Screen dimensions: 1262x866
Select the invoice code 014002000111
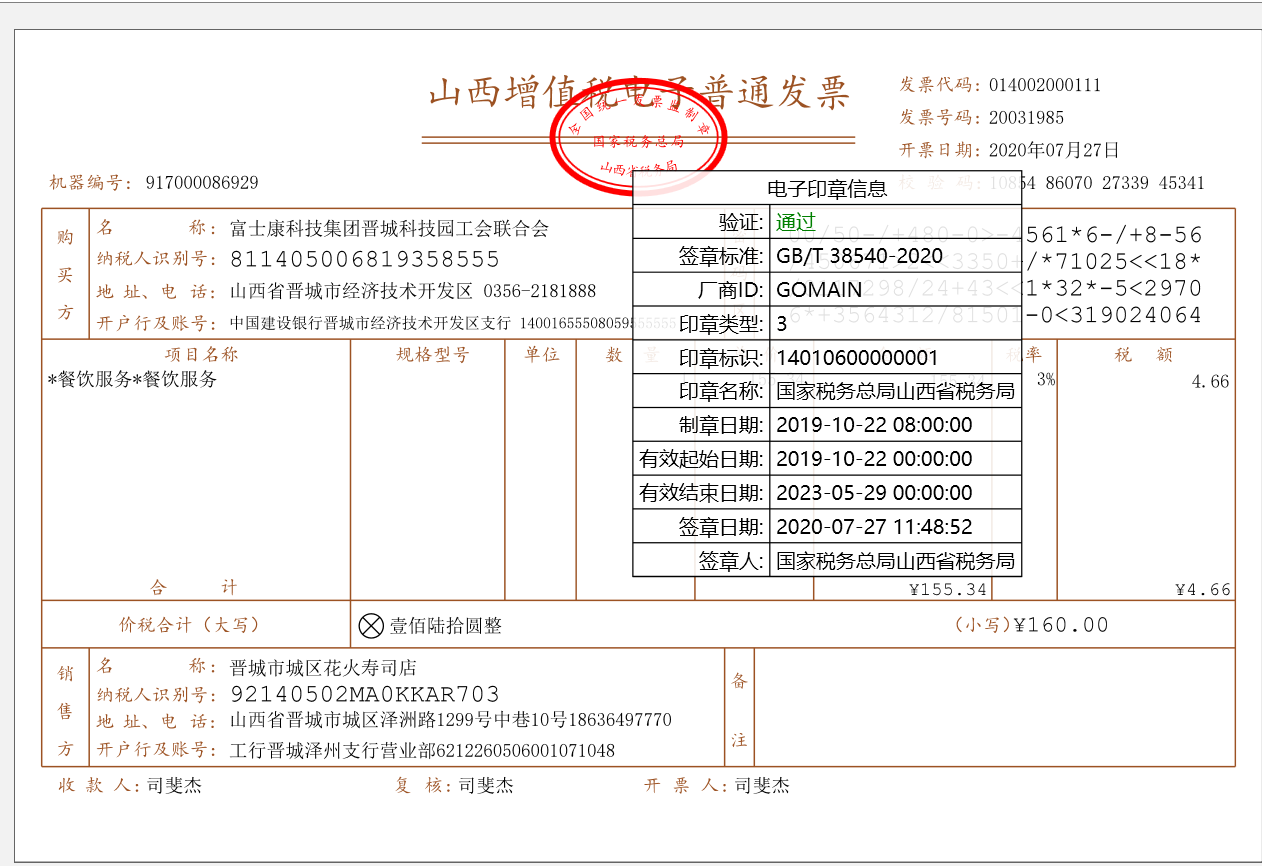[x=1045, y=85]
